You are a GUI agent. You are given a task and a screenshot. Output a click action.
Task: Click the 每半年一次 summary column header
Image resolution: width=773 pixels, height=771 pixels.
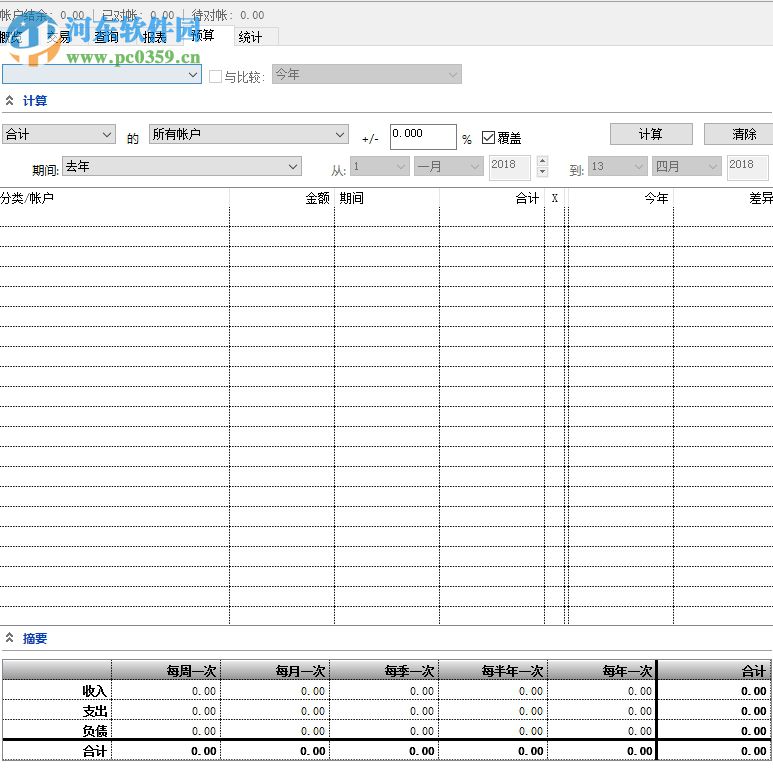pos(493,670)
